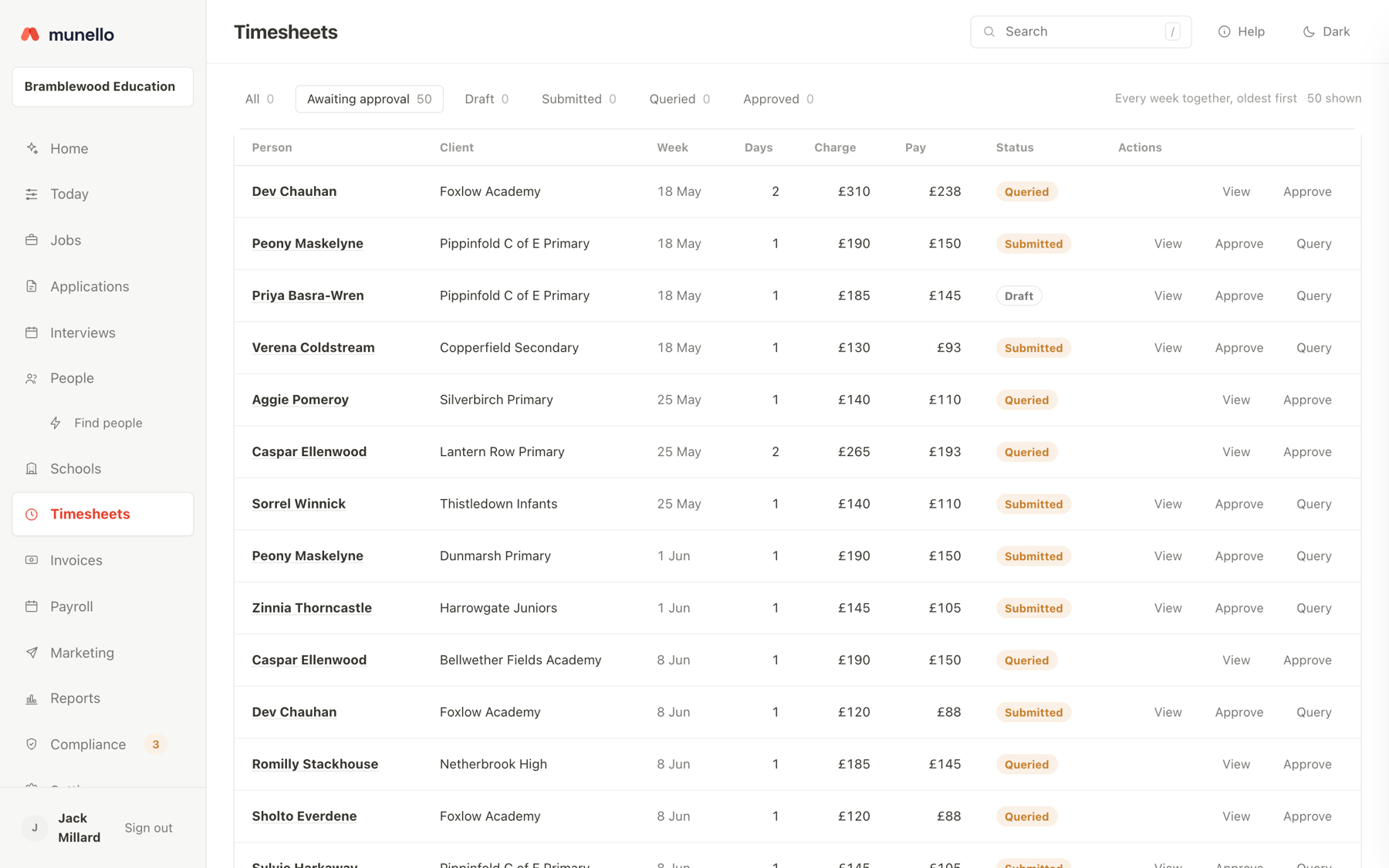This screenshot has height=868, width=1389.
Task: Click the Help circle icon
Action: pyautogui.click(x=1224, y=32)
